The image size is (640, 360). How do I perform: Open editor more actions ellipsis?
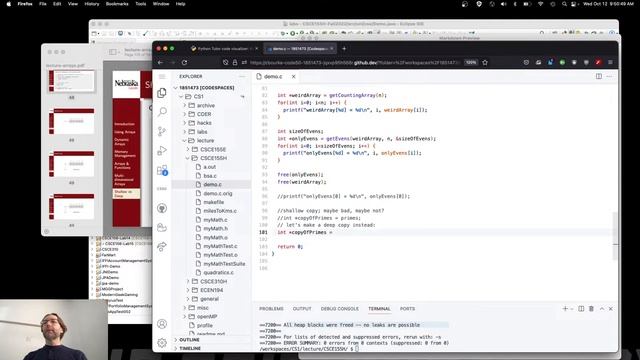[609, 76]
